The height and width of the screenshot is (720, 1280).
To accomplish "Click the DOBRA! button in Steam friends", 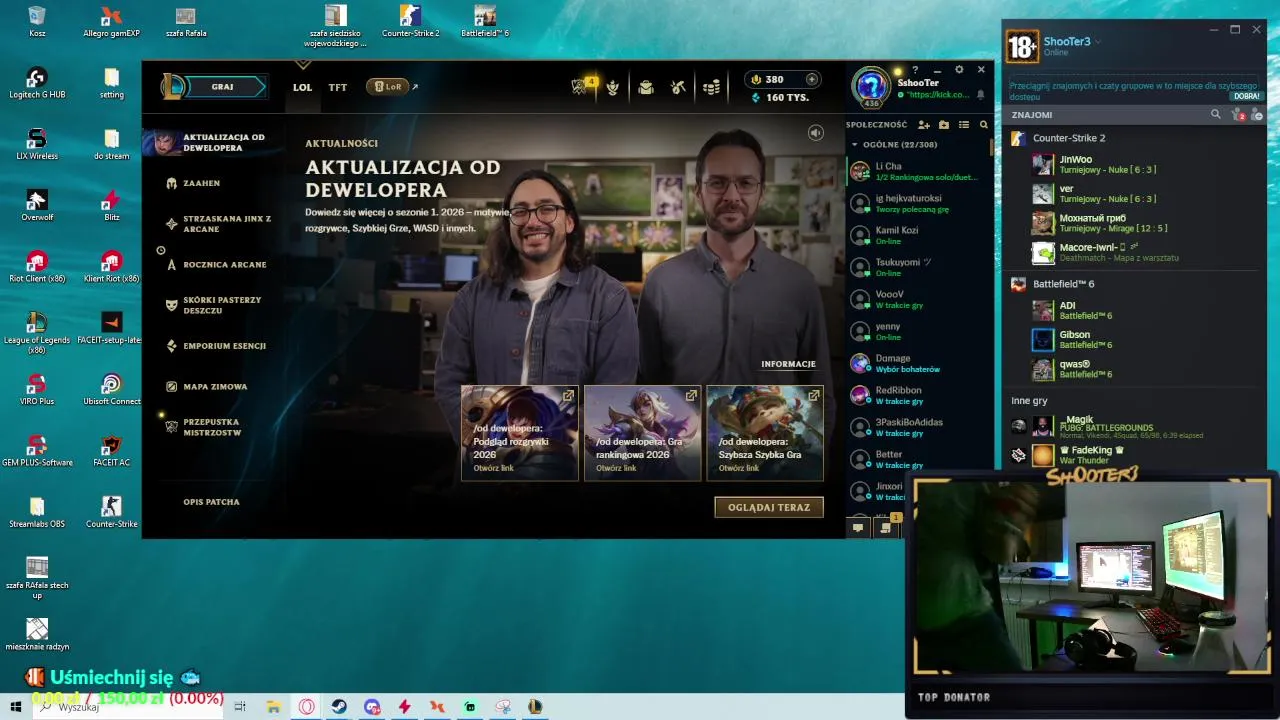I will pos(1247,97).
